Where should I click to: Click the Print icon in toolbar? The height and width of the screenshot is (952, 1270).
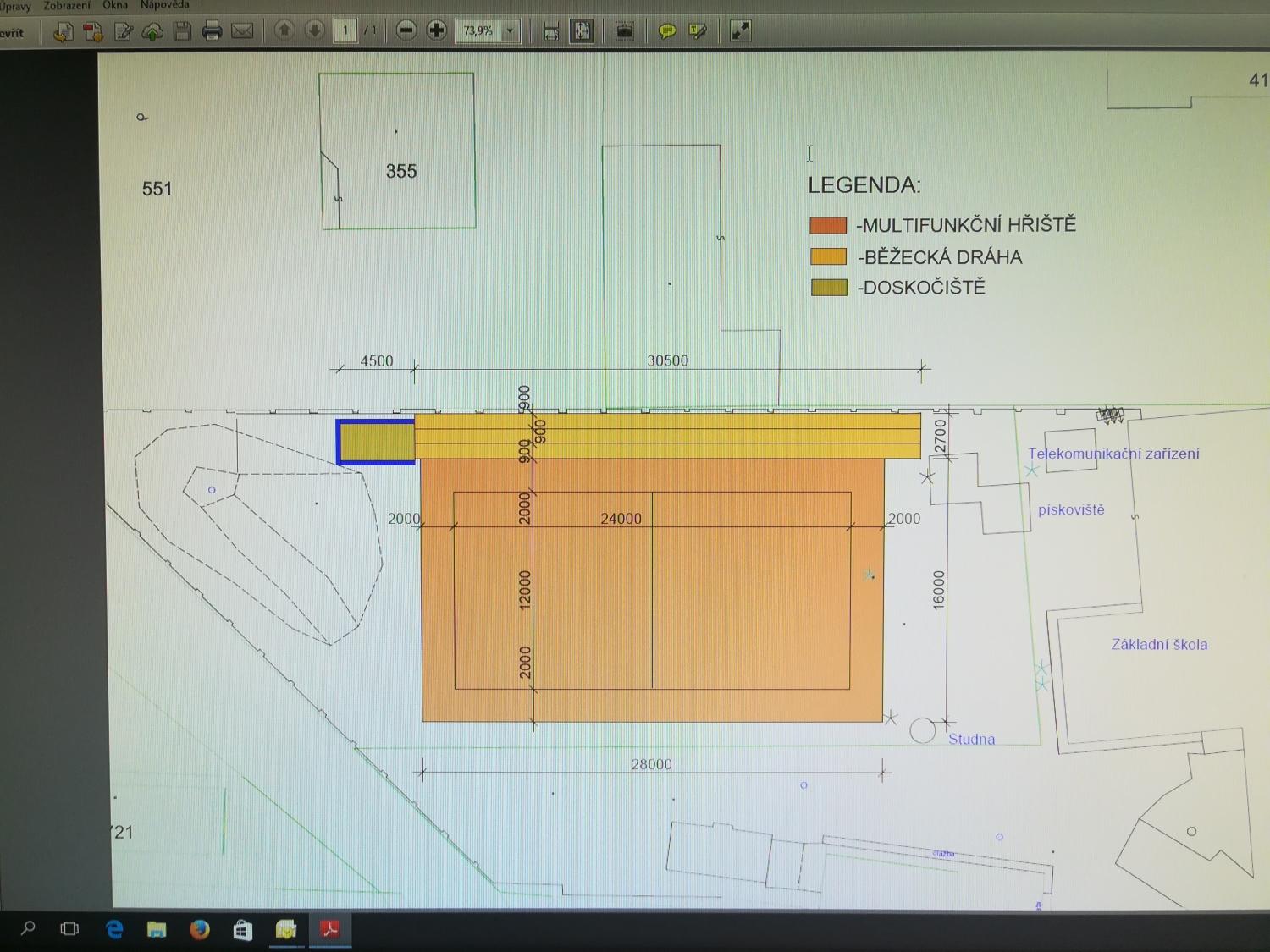coord(212,32)
